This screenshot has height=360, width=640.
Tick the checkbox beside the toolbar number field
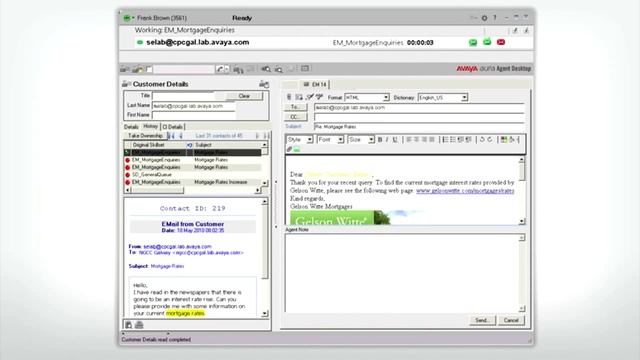149,69
